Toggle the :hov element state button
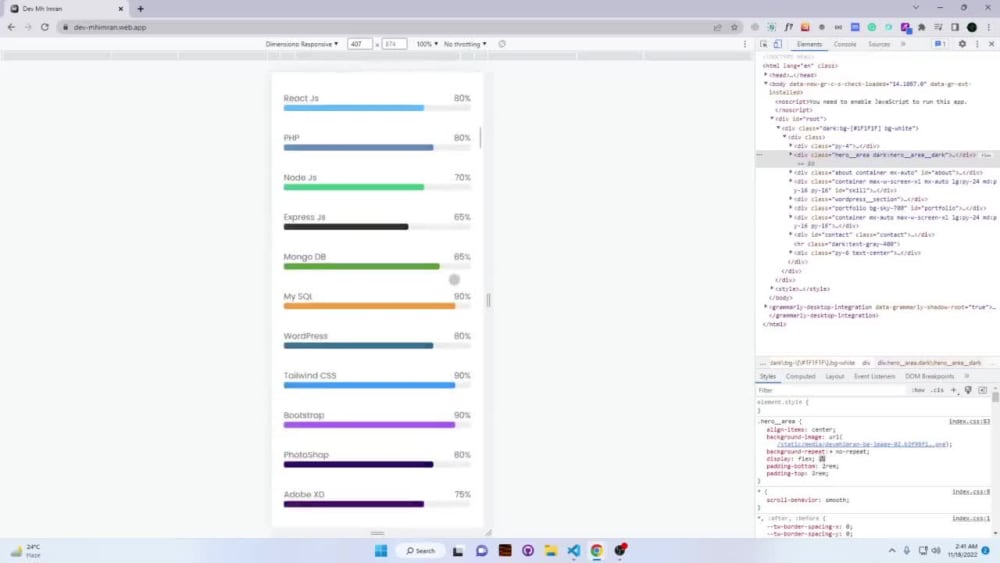 918,390
